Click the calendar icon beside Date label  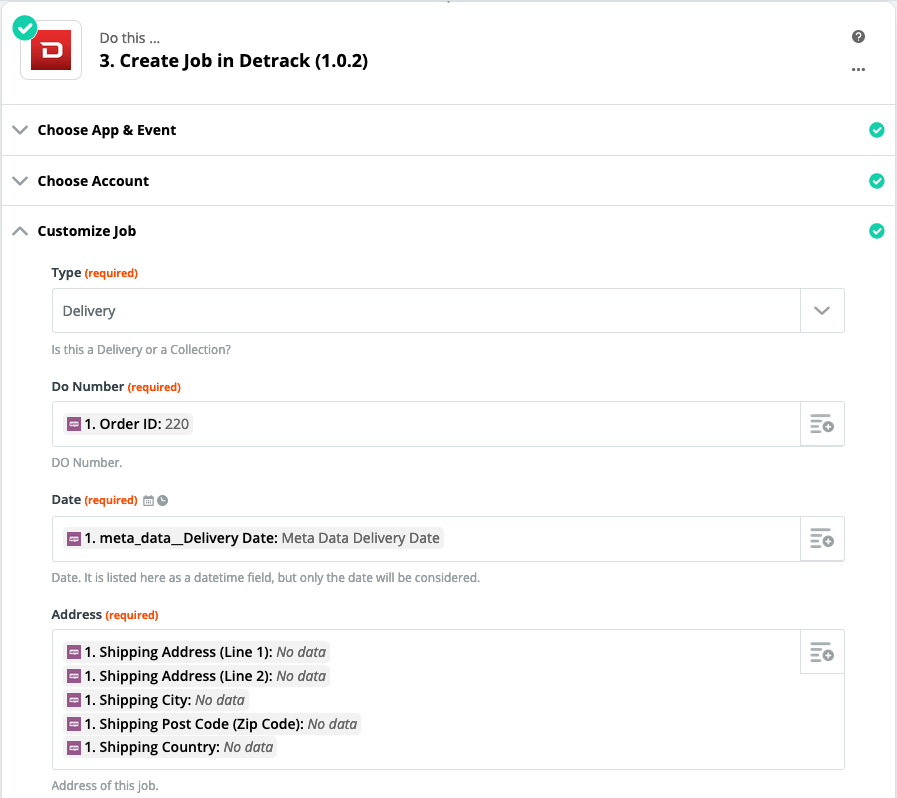[148, 501]
